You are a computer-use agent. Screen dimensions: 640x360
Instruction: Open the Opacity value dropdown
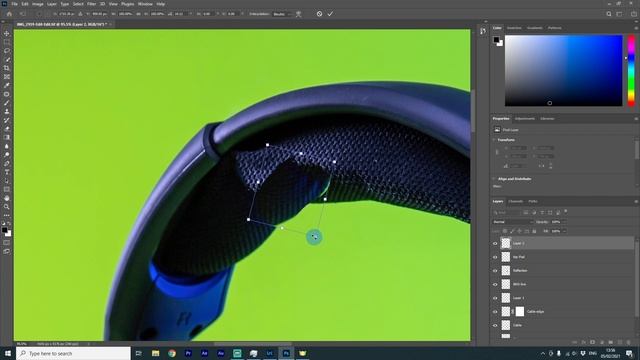(x=564, y=222)
